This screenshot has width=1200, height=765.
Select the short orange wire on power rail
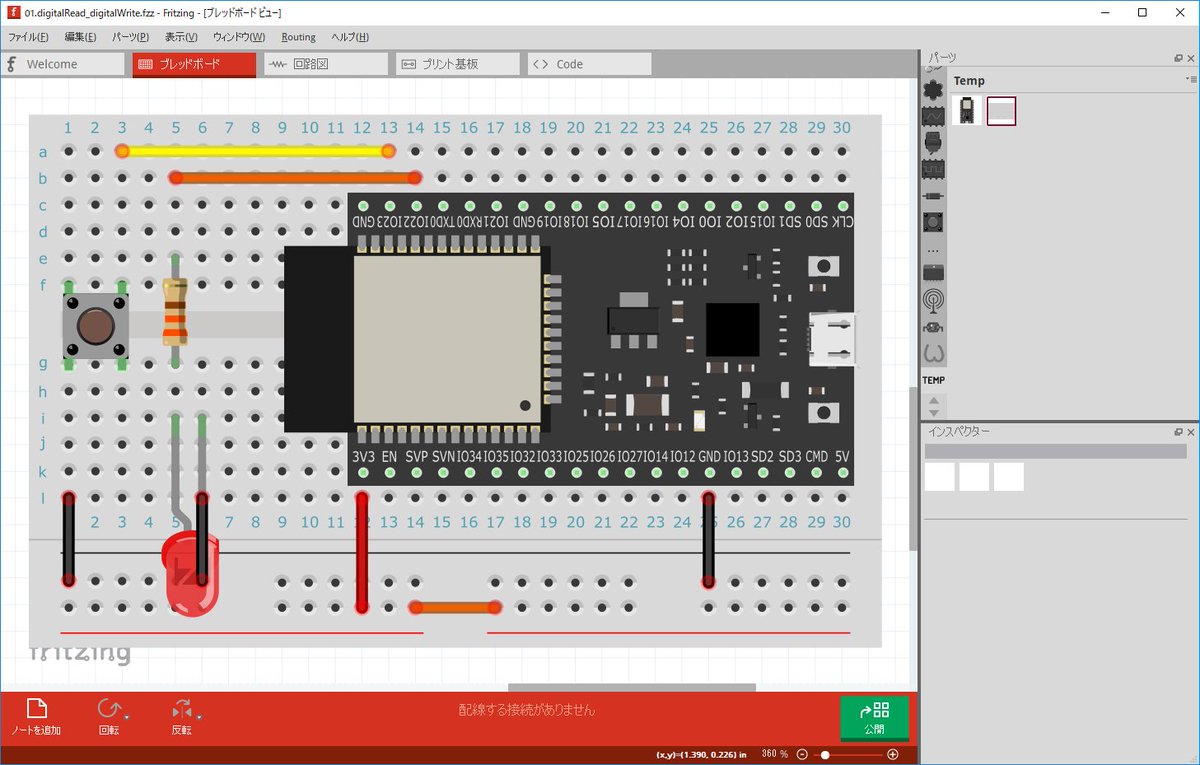(455, 607)
